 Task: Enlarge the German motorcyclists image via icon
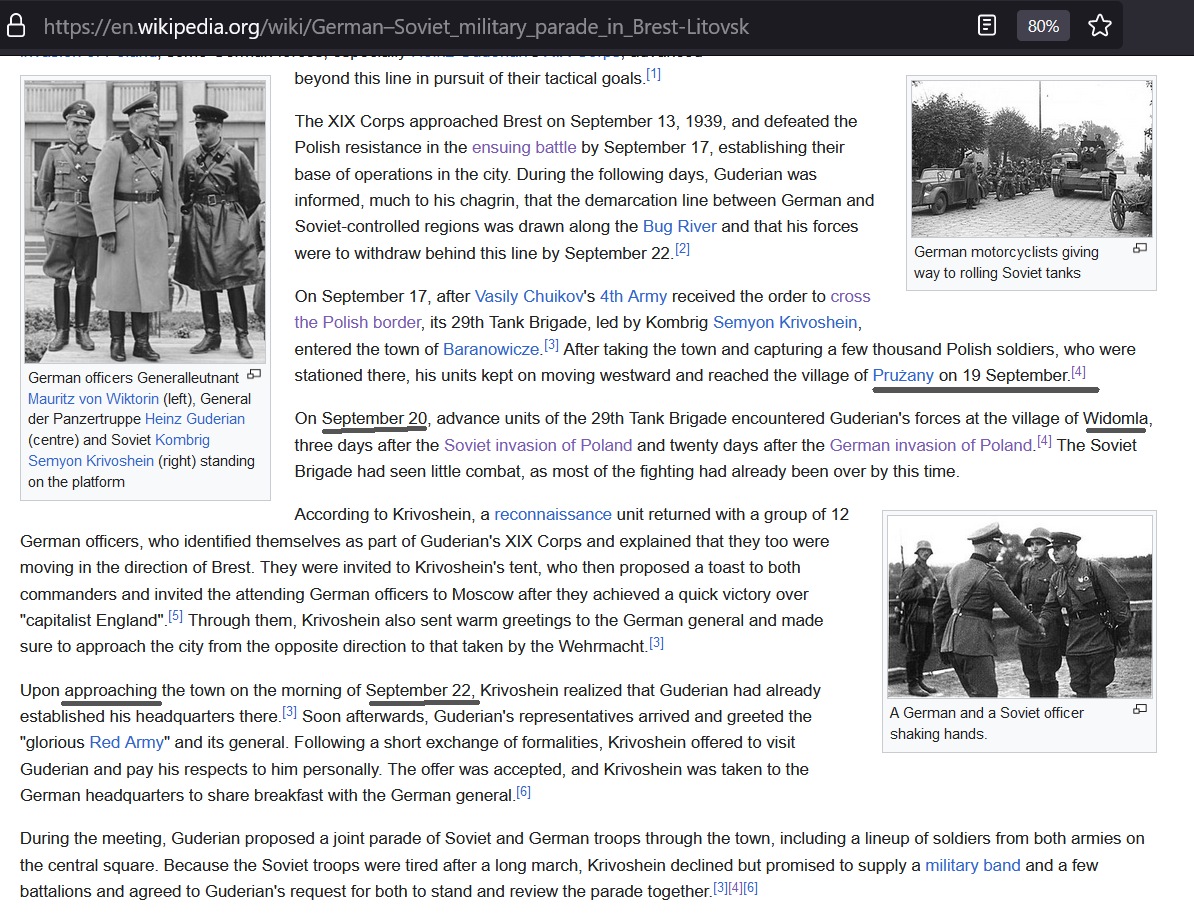pos(1139,248)
